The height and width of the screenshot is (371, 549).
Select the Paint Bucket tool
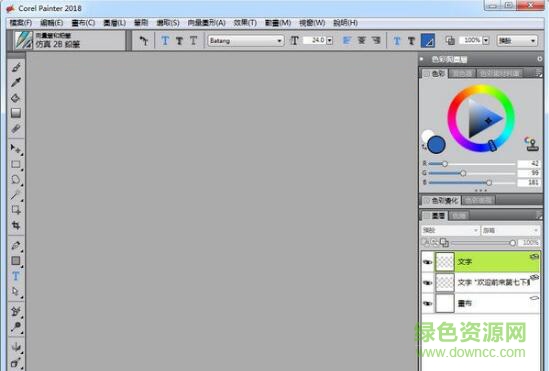tap(16, 98)
